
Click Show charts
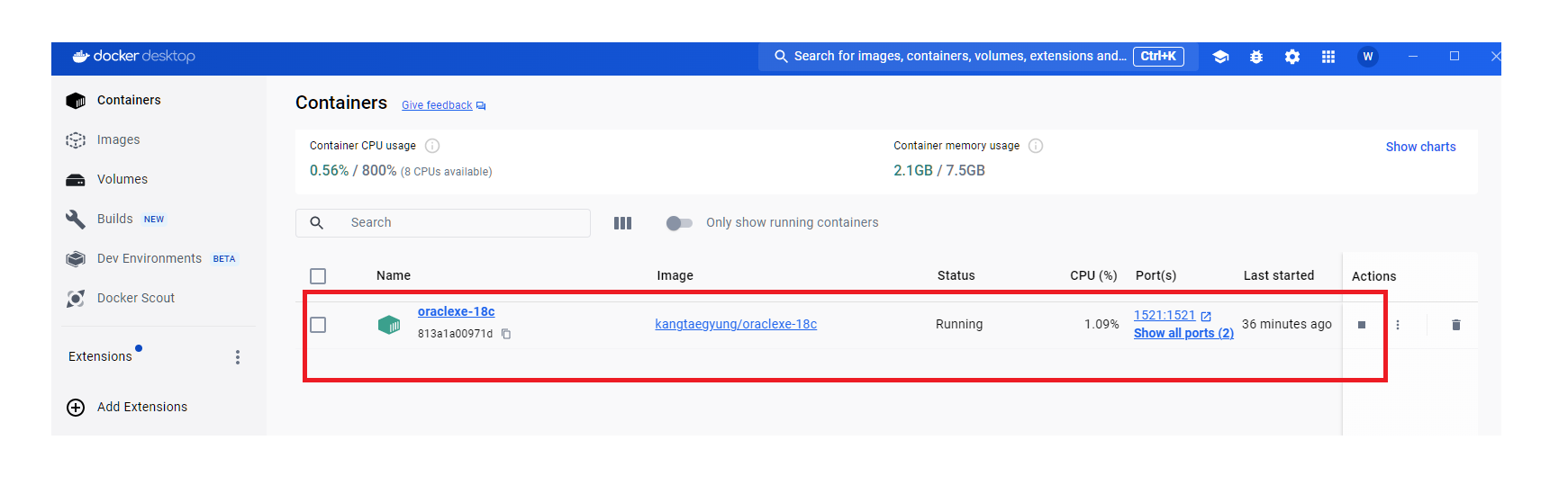point(1420,147)
